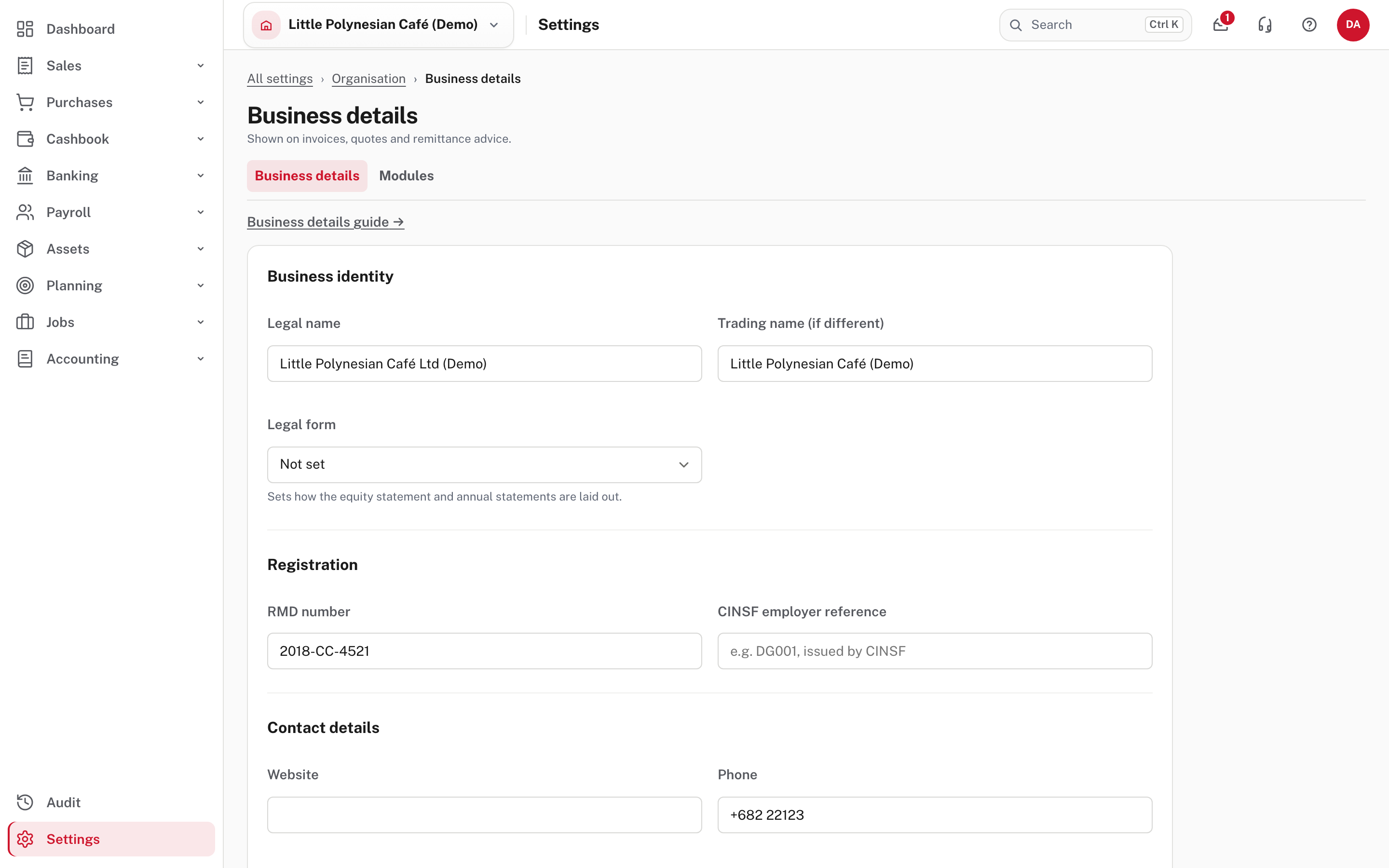Go to All settings breadcrumb
The image size is (1389, 868).
click(x=280, y=79)
